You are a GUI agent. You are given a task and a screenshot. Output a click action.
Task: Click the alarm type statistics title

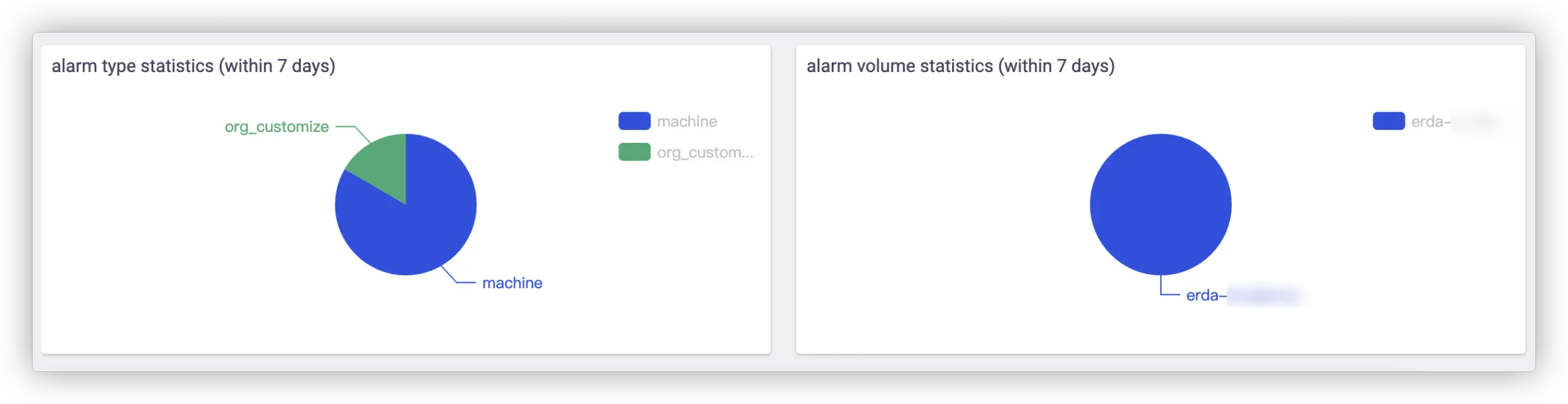tap(193, 66)
